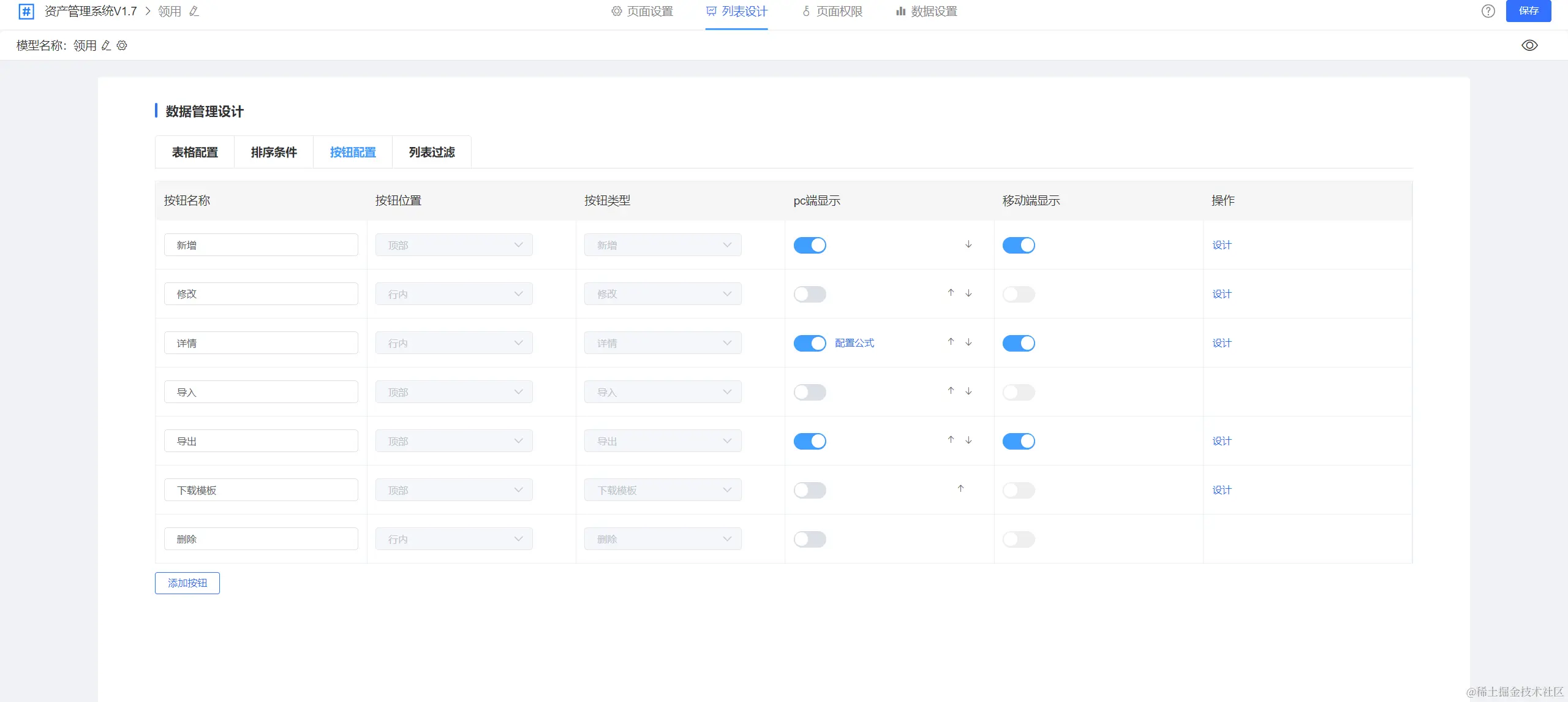This screenshot has height=702, width=1568.
Task: Click the hash logo icon top-left
Action: coord(26,11)
